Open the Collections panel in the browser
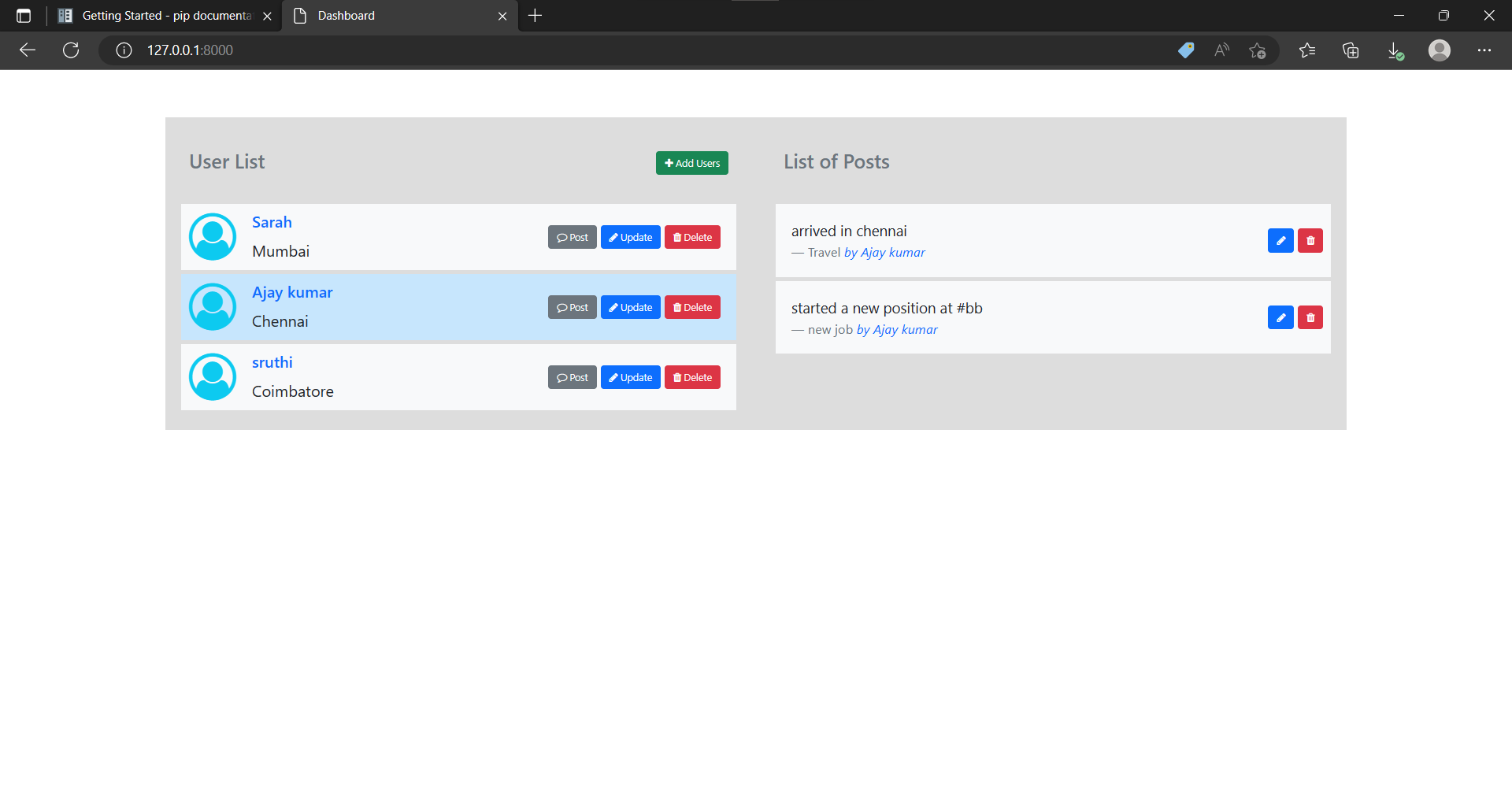 1351,50
